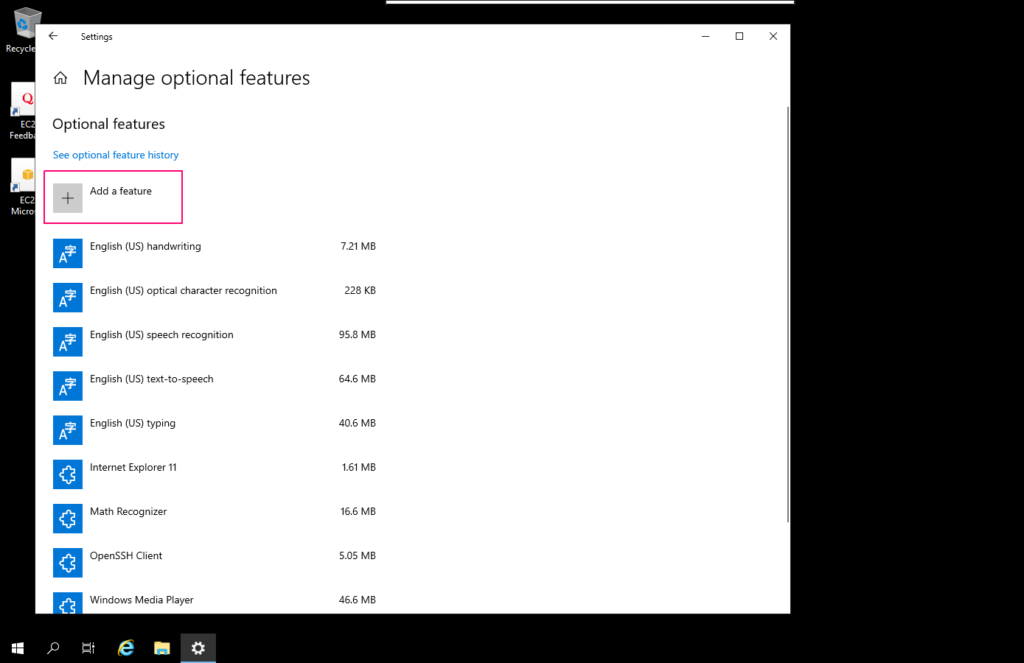Click the English (US) handwriting language icon

pyautogui.click(x=68, y=254)
